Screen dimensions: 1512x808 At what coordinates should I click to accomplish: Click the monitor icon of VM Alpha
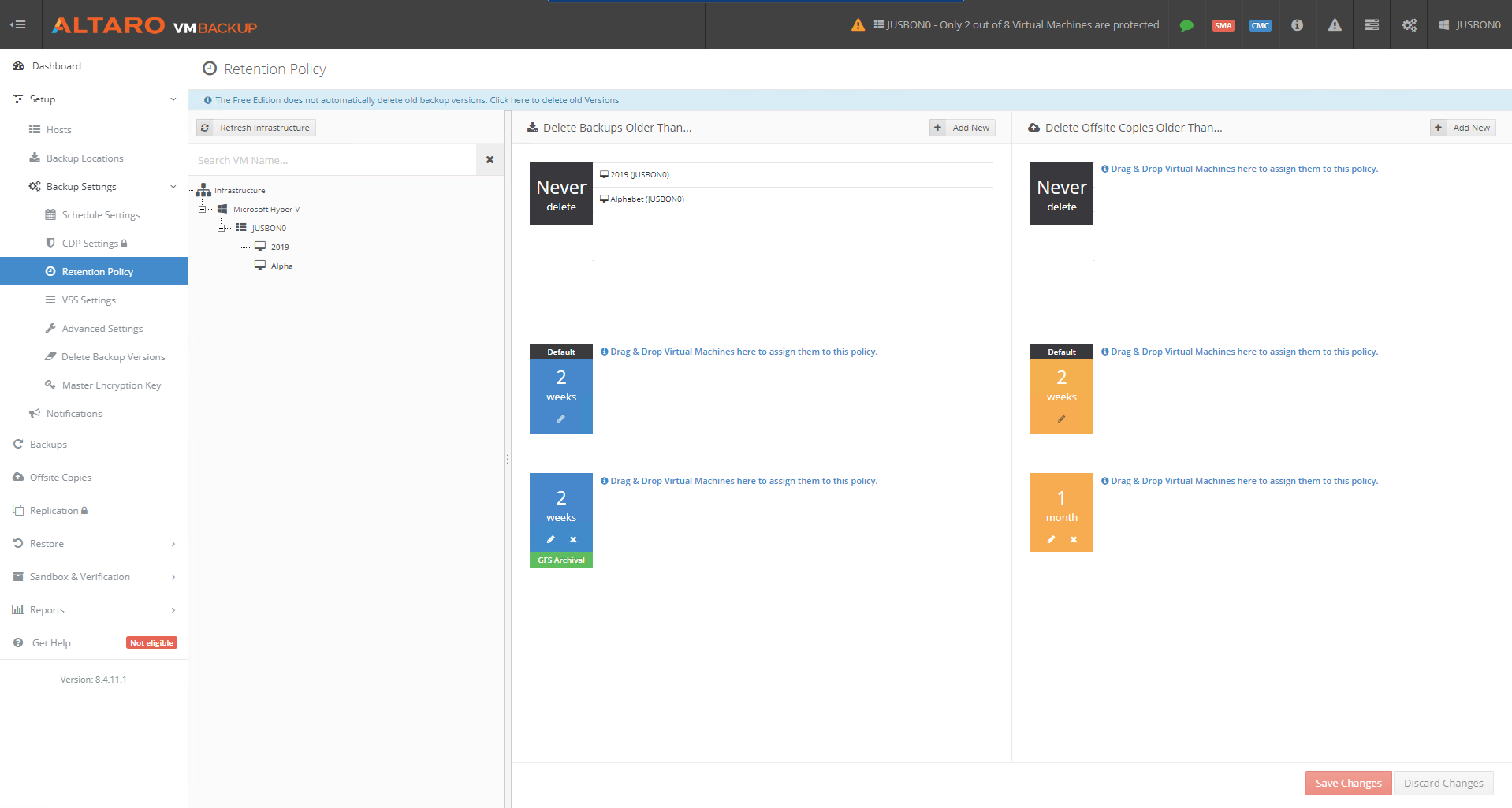[260, 265]
